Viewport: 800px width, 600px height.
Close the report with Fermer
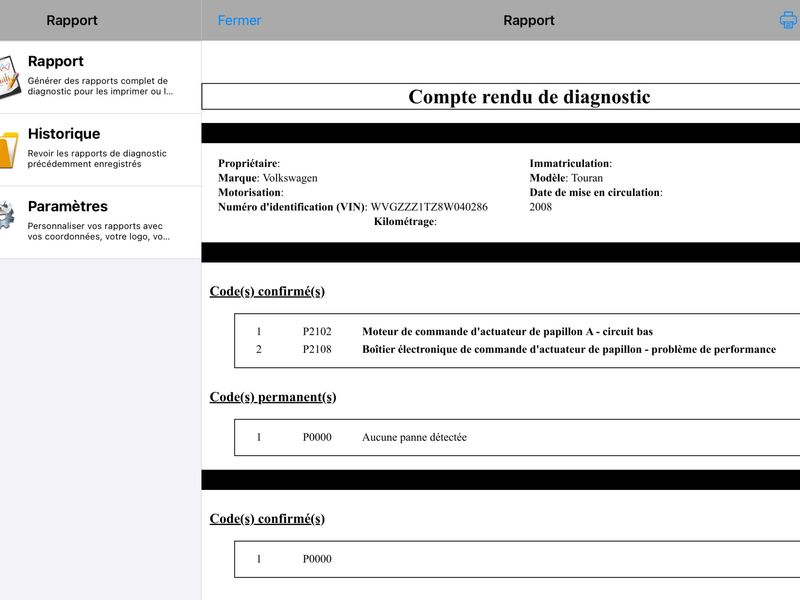(x=239, y=20)
